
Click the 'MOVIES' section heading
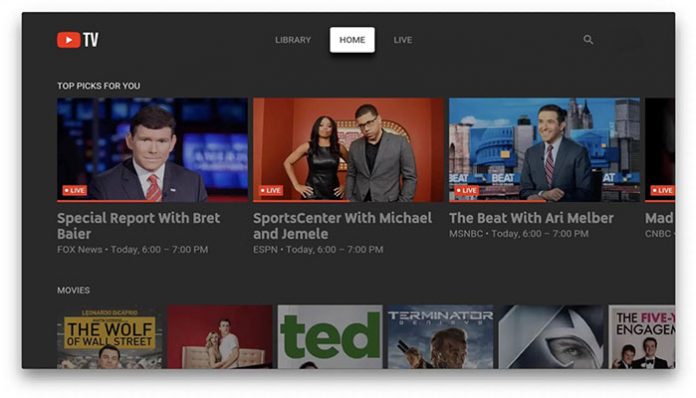pyautogui.click(x=74, y=290)
